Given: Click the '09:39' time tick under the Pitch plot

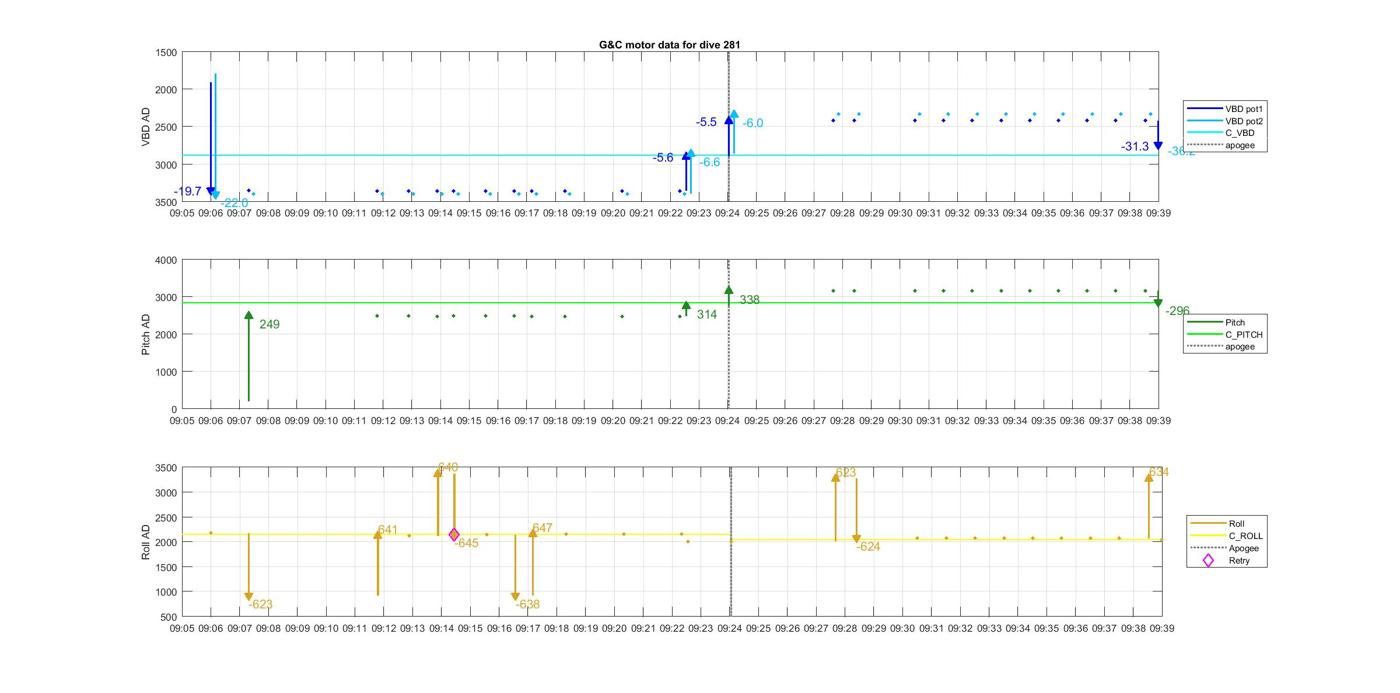Looking at the screenshot, I should coord(1159,421).
